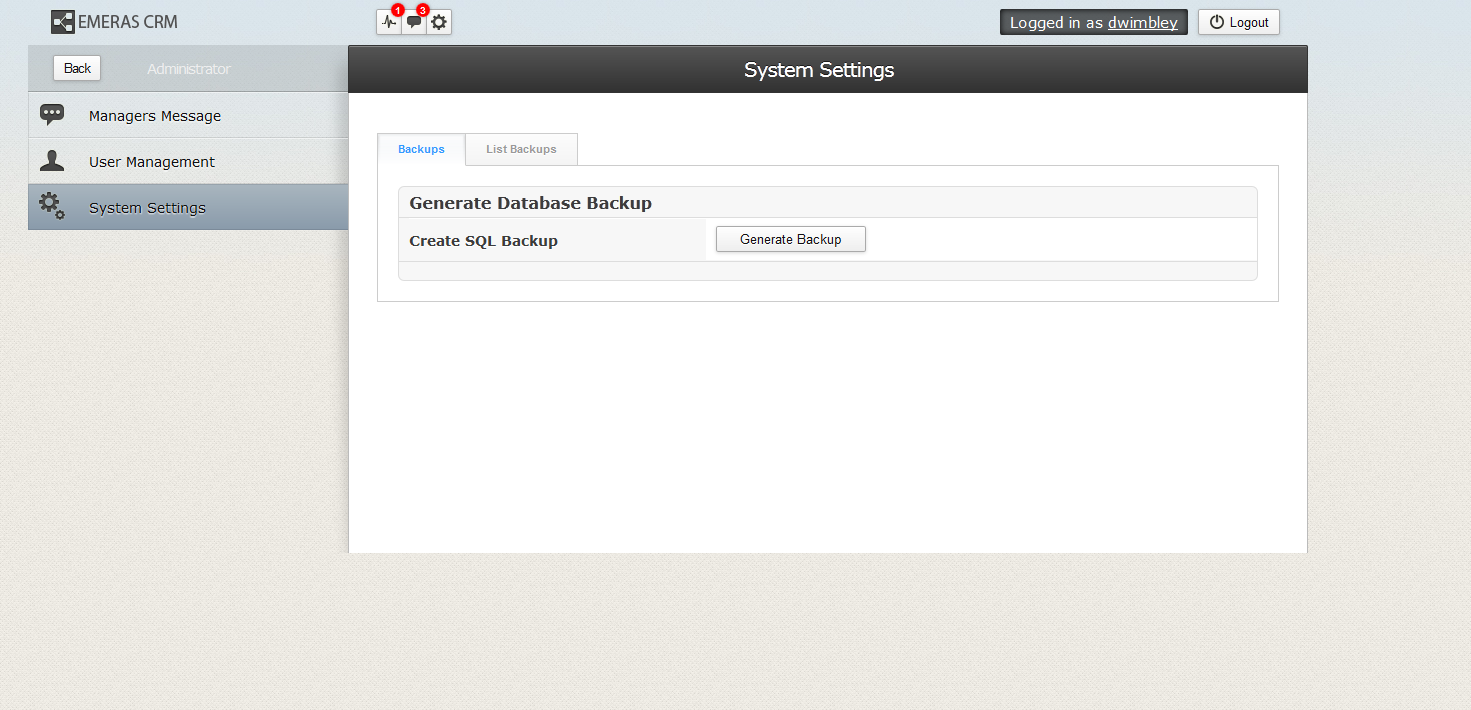1471x710 pixels.
Task: Click the EMERAS CRM logo icon
Action: click(x=63, y=22)
